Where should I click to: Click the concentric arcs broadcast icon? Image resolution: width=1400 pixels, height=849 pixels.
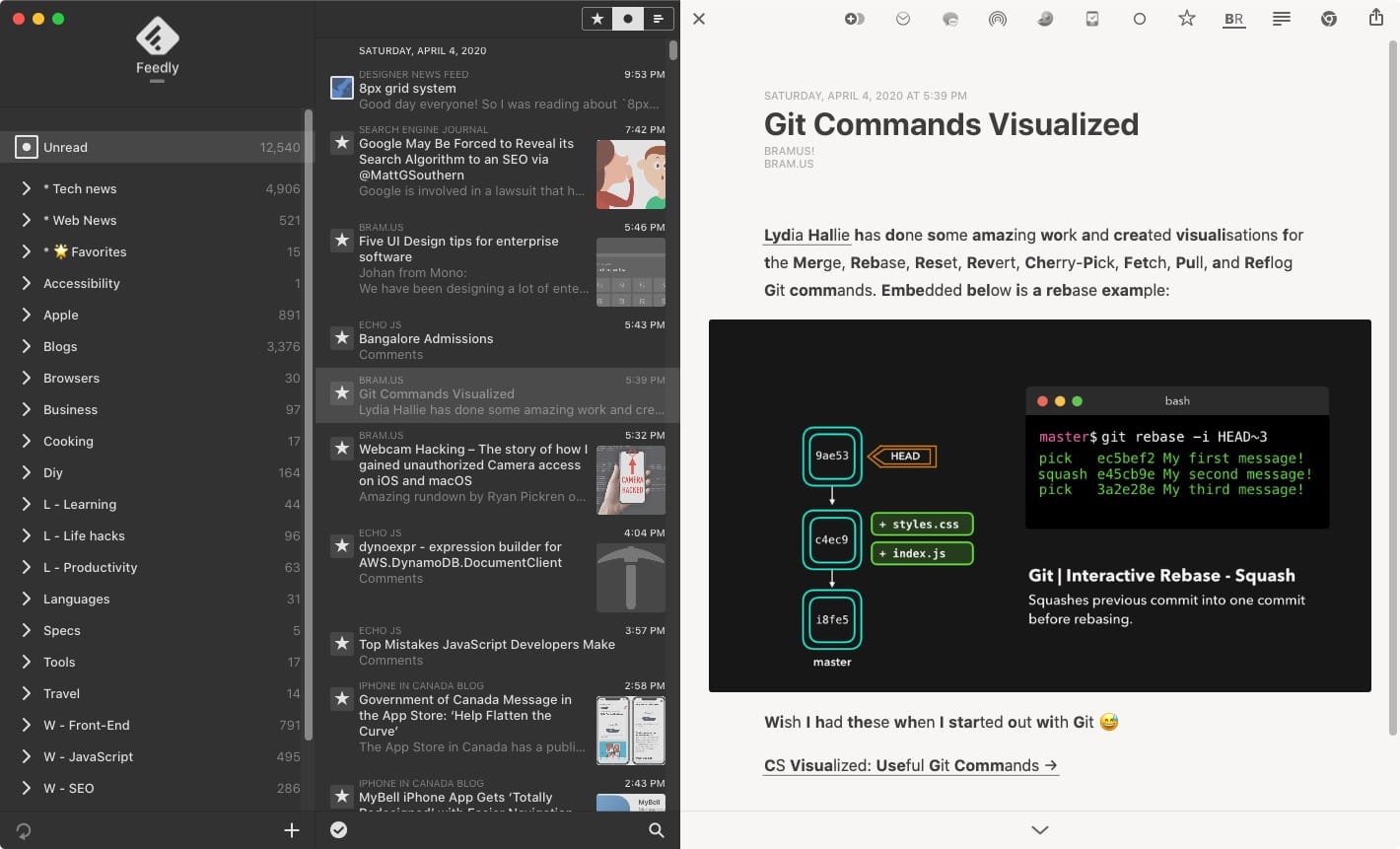(998, 19)
